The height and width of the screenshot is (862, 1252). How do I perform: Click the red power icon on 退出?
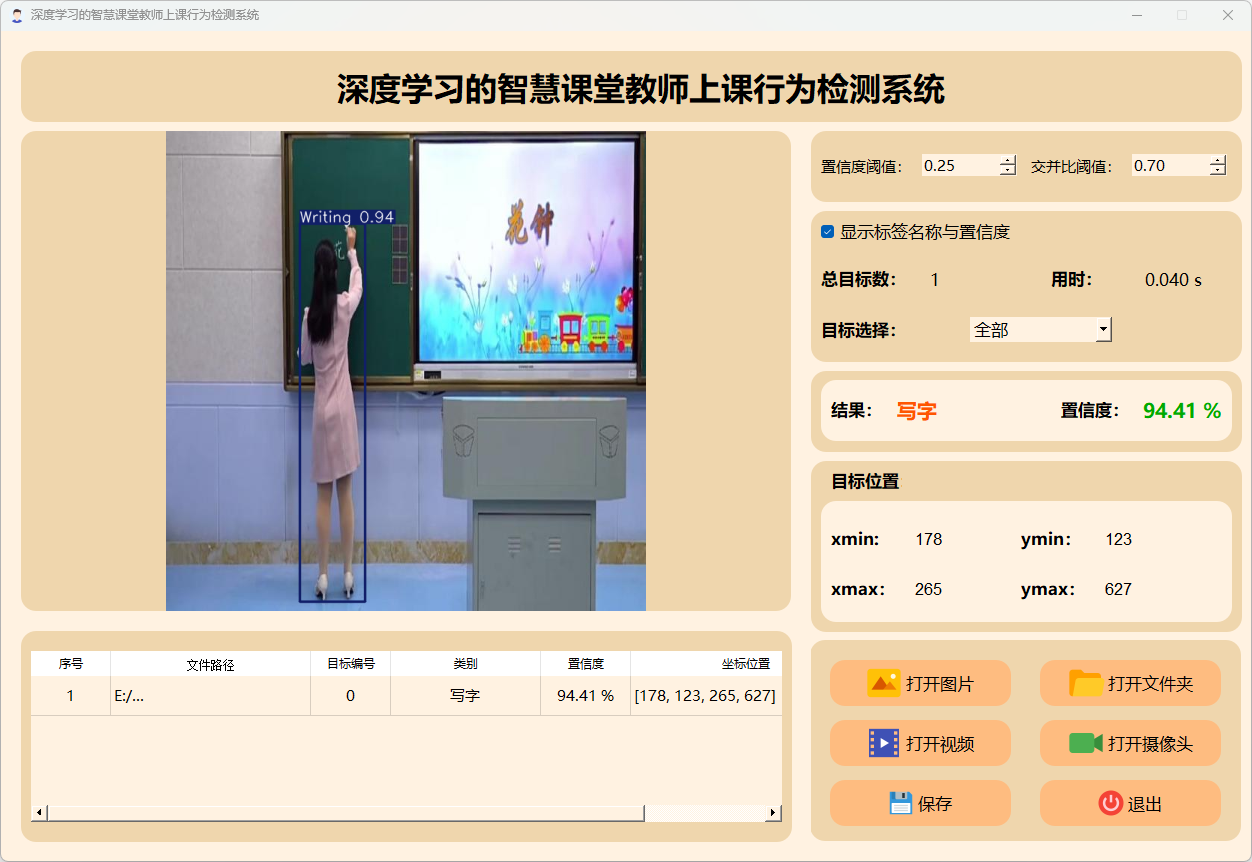click(1110, 803)
